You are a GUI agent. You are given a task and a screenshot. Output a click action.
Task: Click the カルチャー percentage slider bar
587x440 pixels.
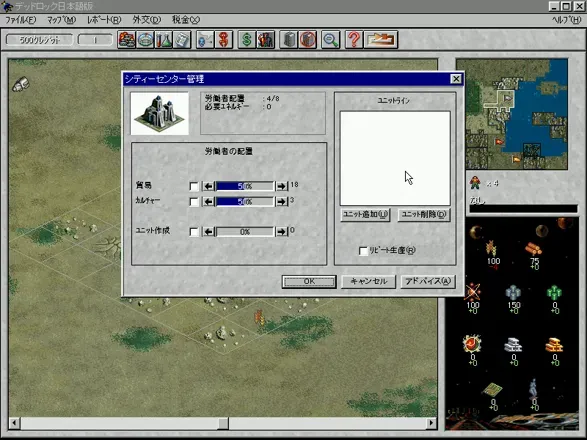(245, 202)
